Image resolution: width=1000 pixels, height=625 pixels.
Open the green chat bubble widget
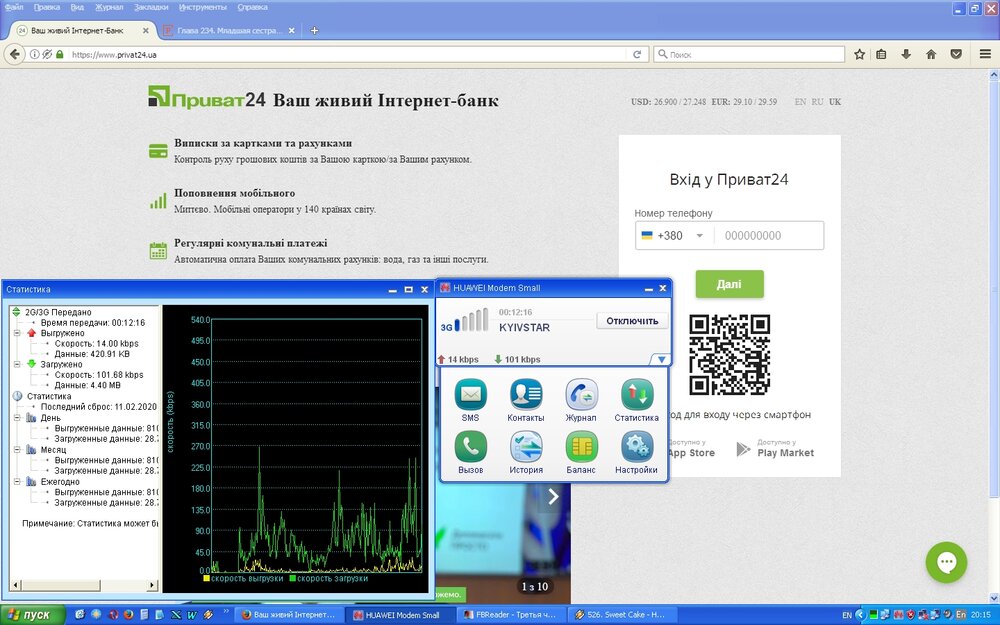click(946, 562)
